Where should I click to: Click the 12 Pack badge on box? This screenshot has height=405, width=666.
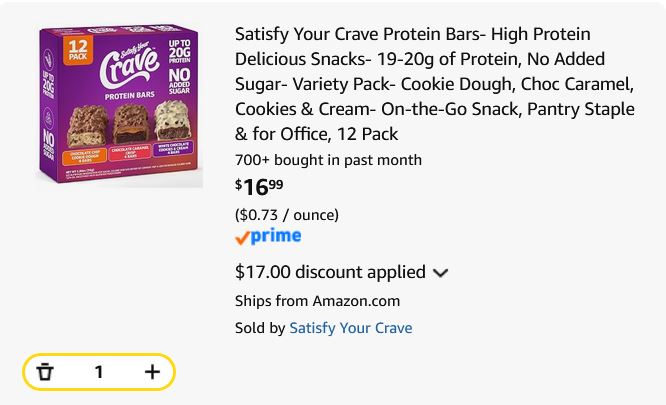pos(78,50)
